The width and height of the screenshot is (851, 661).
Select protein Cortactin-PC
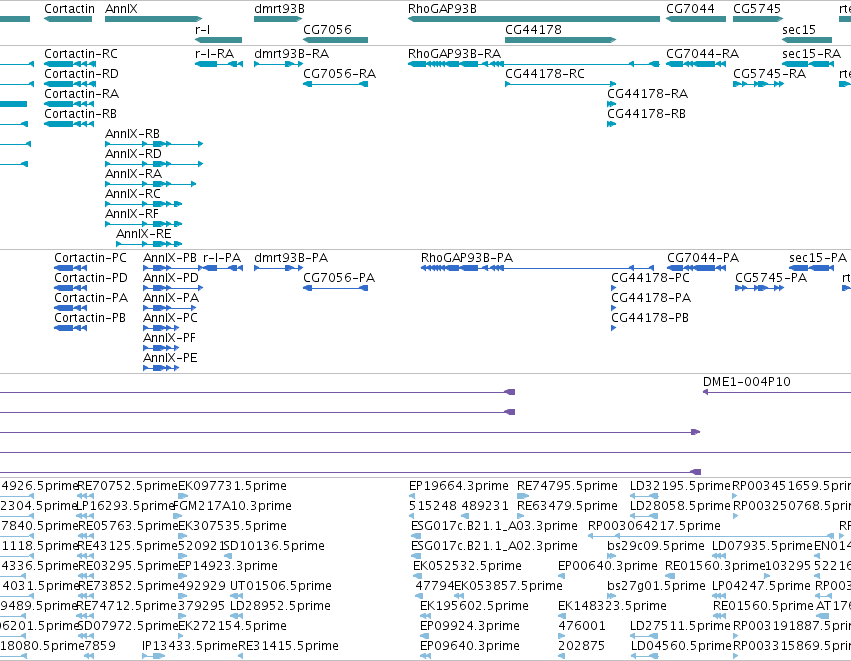71,268
